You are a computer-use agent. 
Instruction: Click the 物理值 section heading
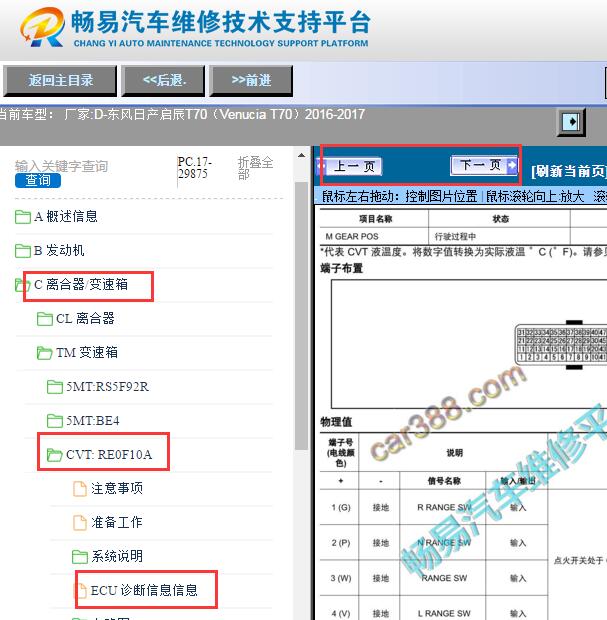coord(336,422)
